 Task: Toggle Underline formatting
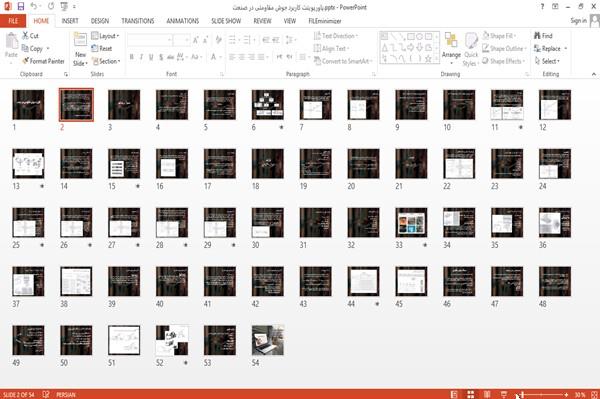[x=151, y=57]
